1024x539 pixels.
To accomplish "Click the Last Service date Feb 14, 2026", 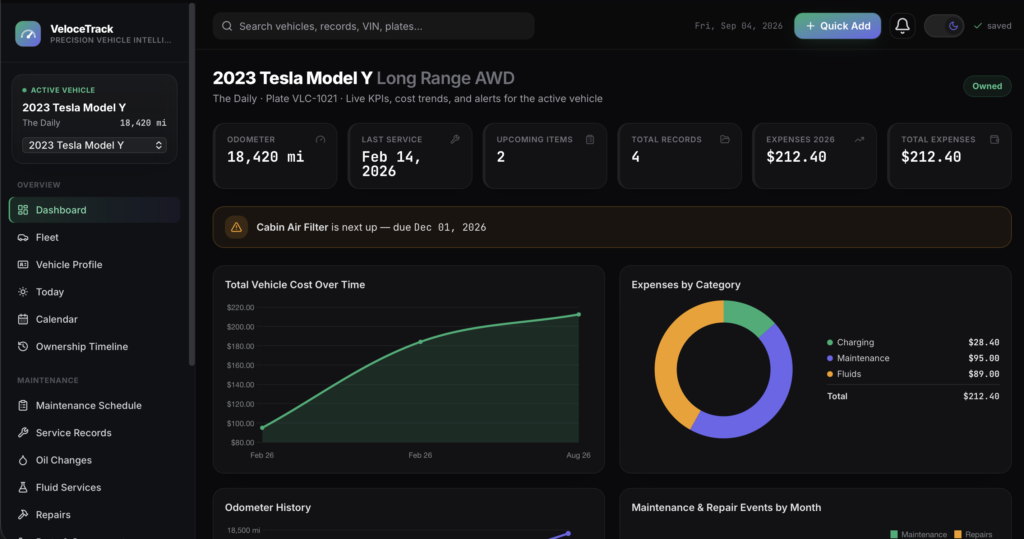I will [x=392, y=164].
